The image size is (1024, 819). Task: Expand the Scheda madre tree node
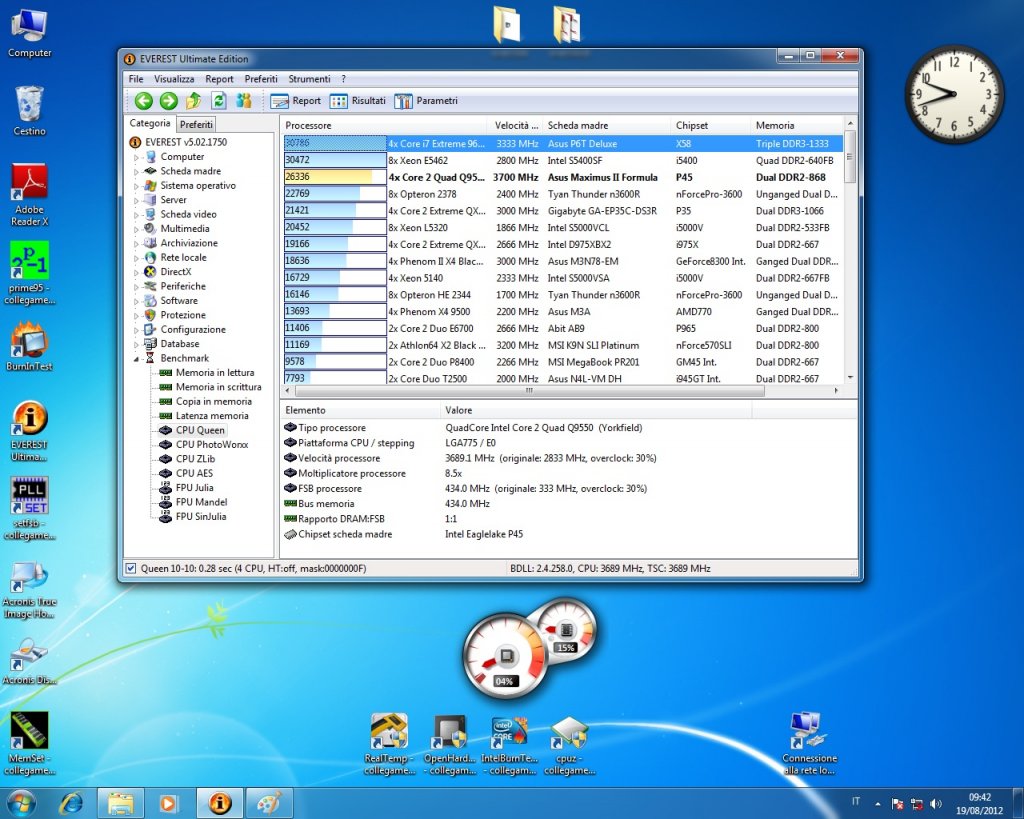[136, 171]
